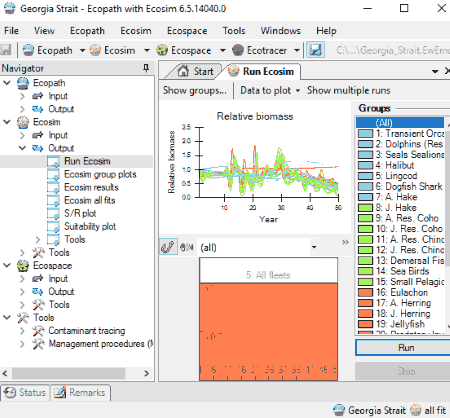Expand the Contaminant tracing node
450x418 pixels.
[x=22, y=331]
